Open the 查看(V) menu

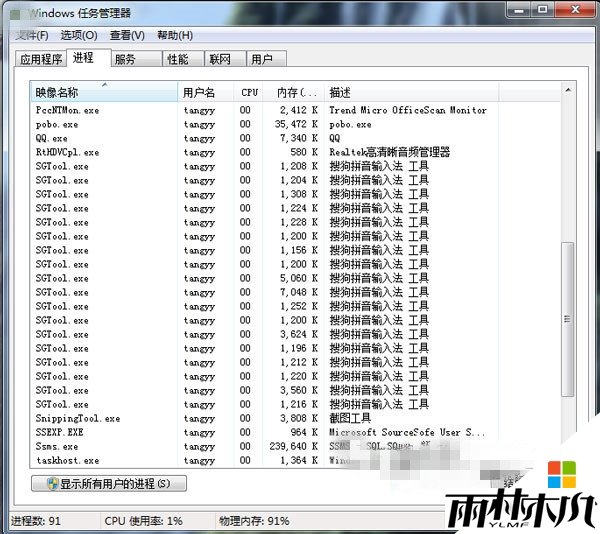(x=127, y=36)
